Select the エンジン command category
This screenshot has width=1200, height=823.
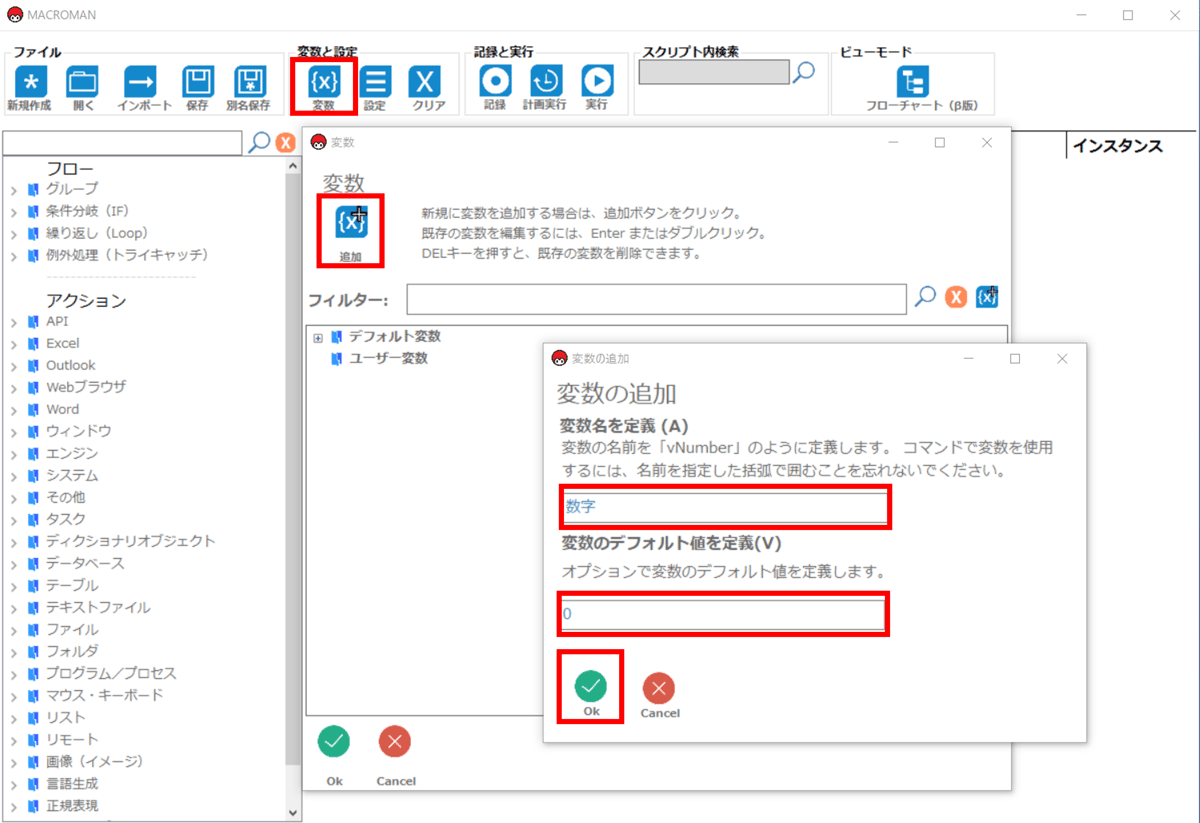[x=72, y=453]
